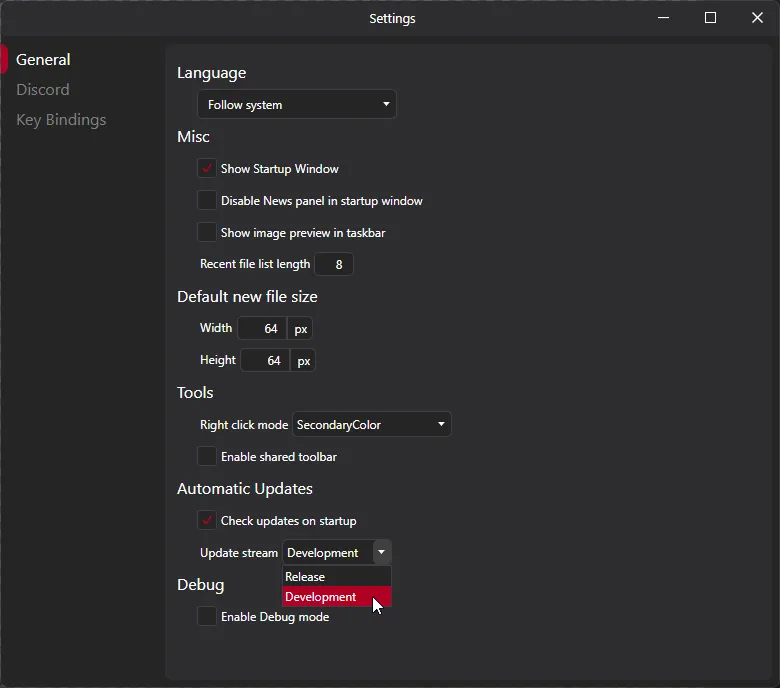
Task: Open the Key Bindings tab
Action: pos(61,120)
